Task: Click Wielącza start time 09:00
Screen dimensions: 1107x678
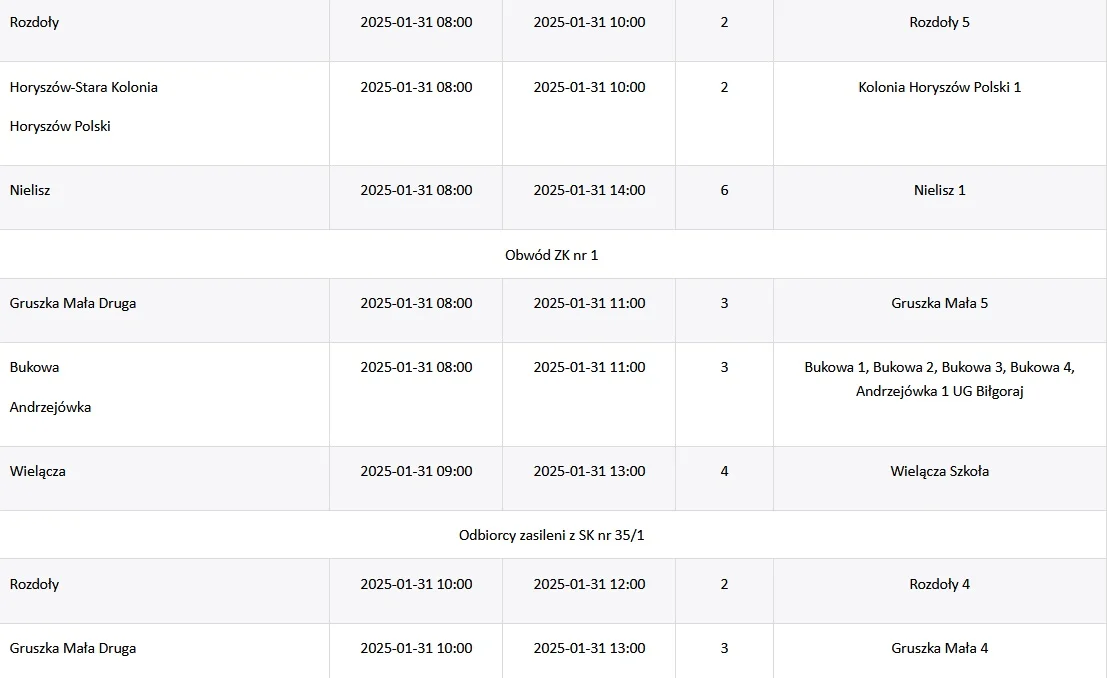Action: pyautogui.click(x=416, y=471)
